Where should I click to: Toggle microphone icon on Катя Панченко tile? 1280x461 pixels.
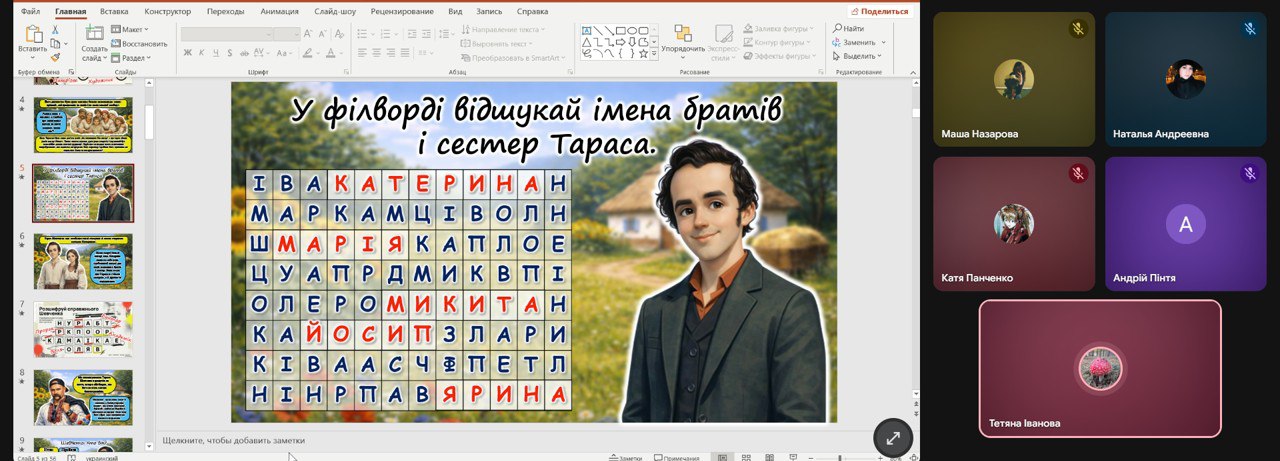(x=1078, y=174)
